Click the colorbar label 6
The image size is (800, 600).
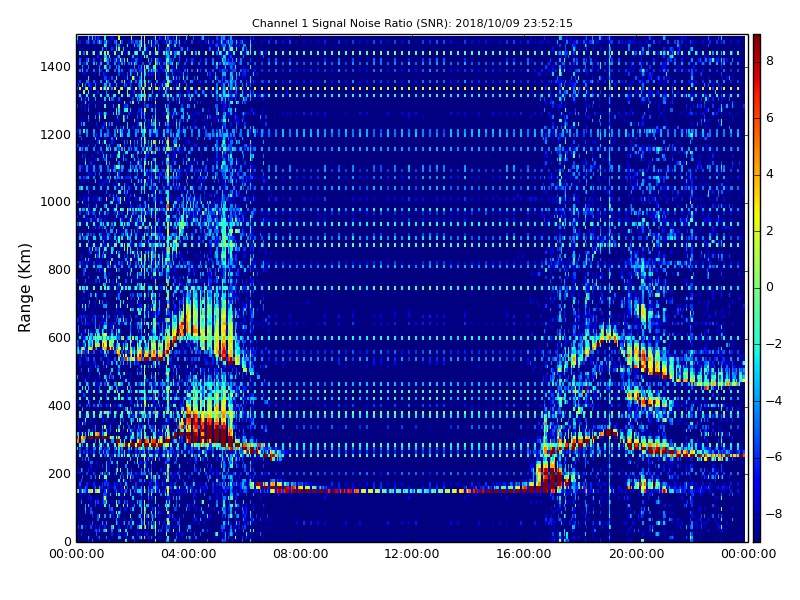[x=770, y=118]
